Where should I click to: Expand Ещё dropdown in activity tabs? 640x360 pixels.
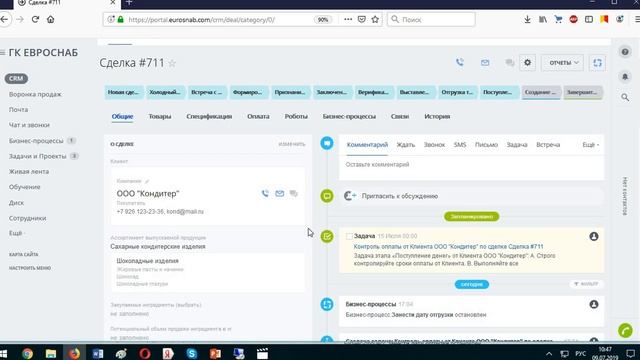tap(591, 145)
